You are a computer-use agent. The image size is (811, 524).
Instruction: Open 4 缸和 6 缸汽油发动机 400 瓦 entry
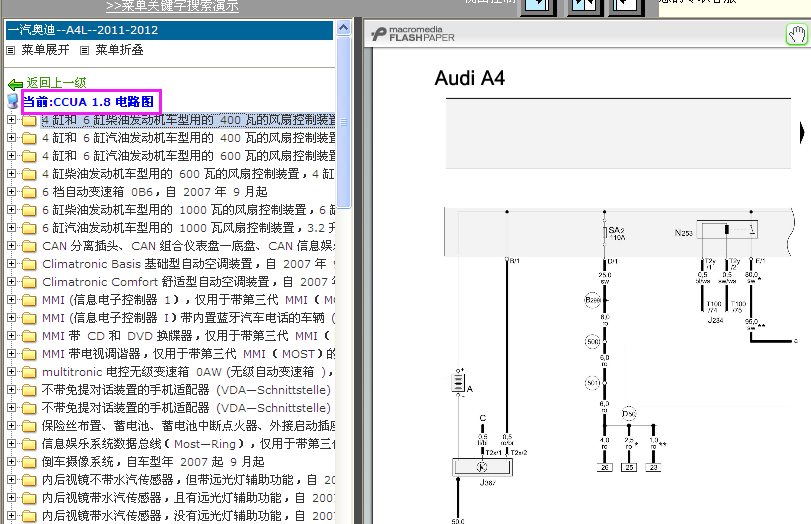(188, 138)
